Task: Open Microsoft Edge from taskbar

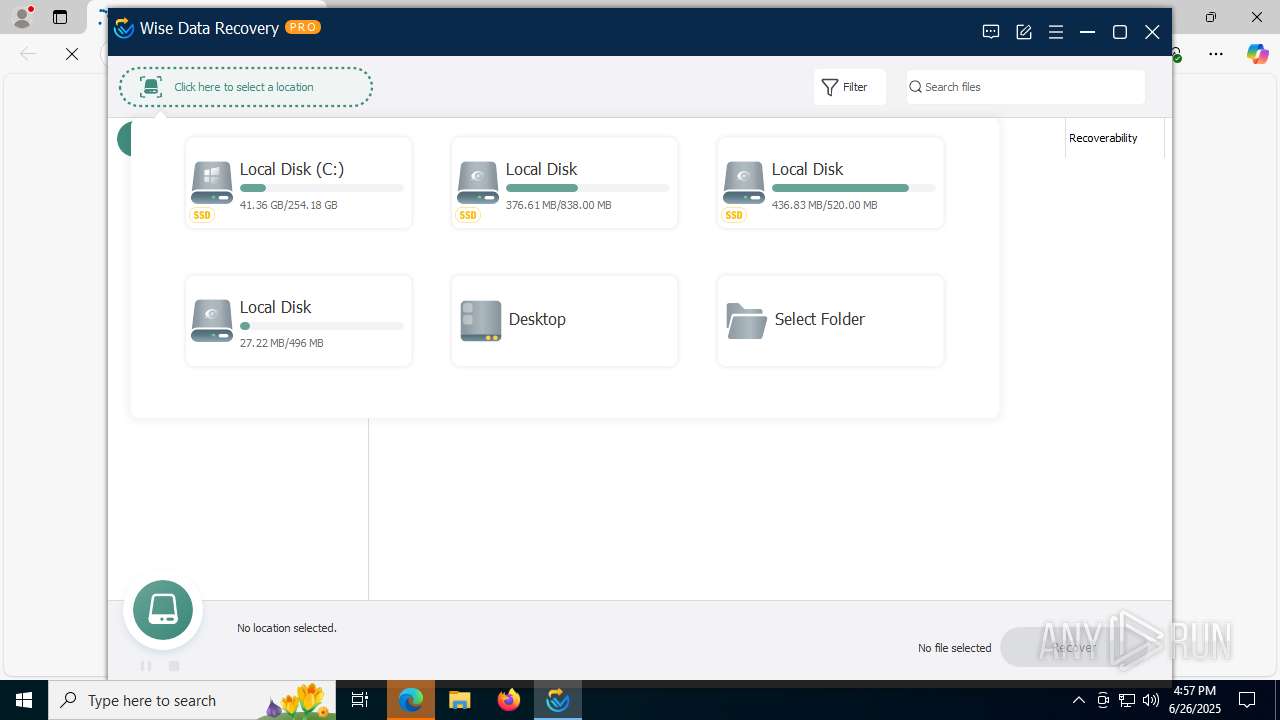Action: tap(411, 700)
